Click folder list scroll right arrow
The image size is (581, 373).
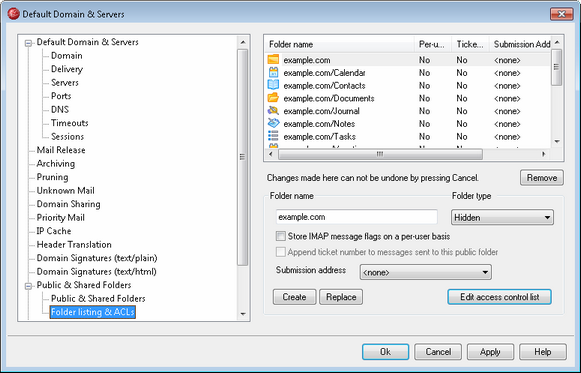point(544,154)
